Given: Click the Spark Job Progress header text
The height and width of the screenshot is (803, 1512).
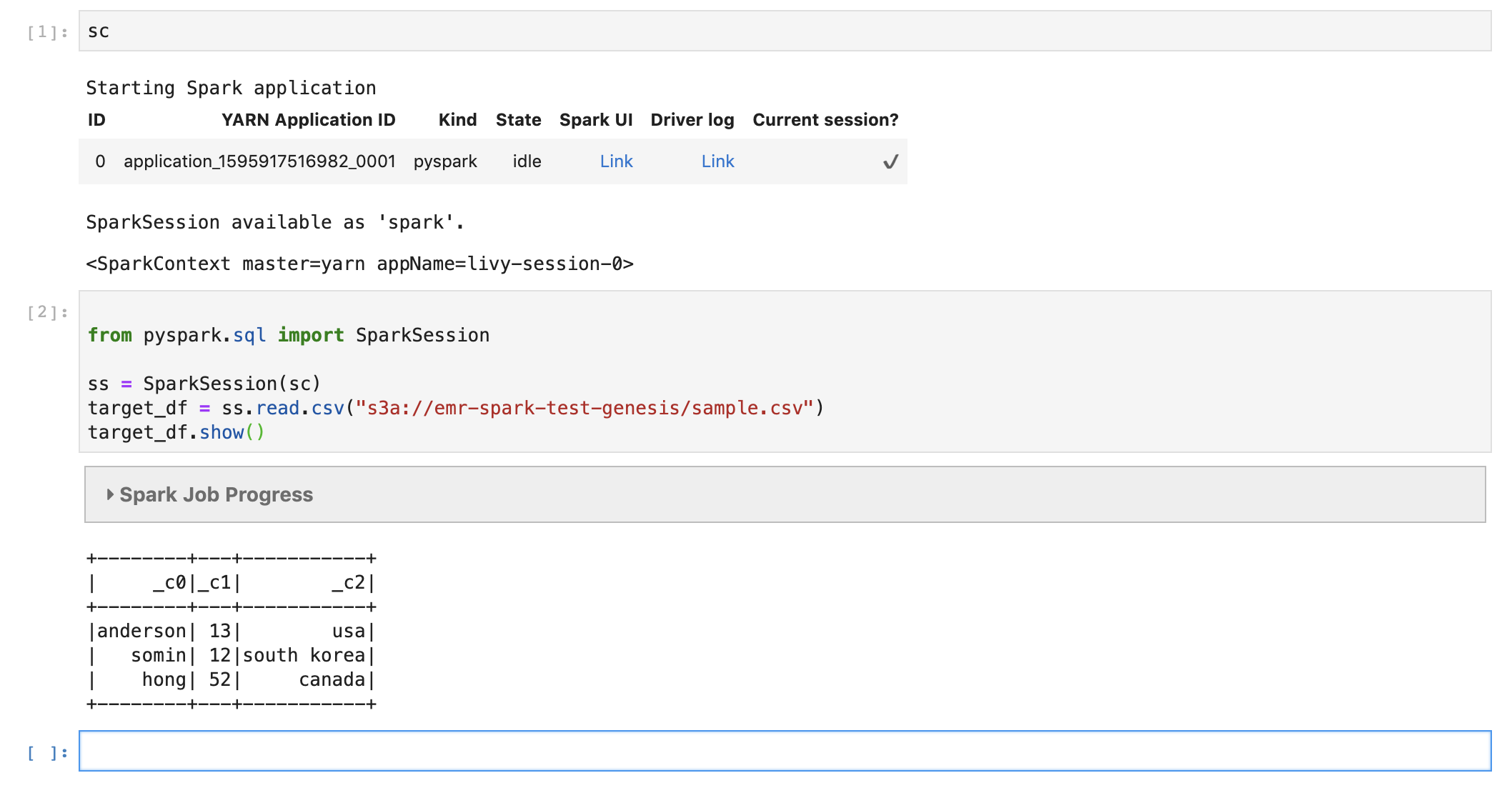Looking at the screenshot, I should [x=216, y=494].
